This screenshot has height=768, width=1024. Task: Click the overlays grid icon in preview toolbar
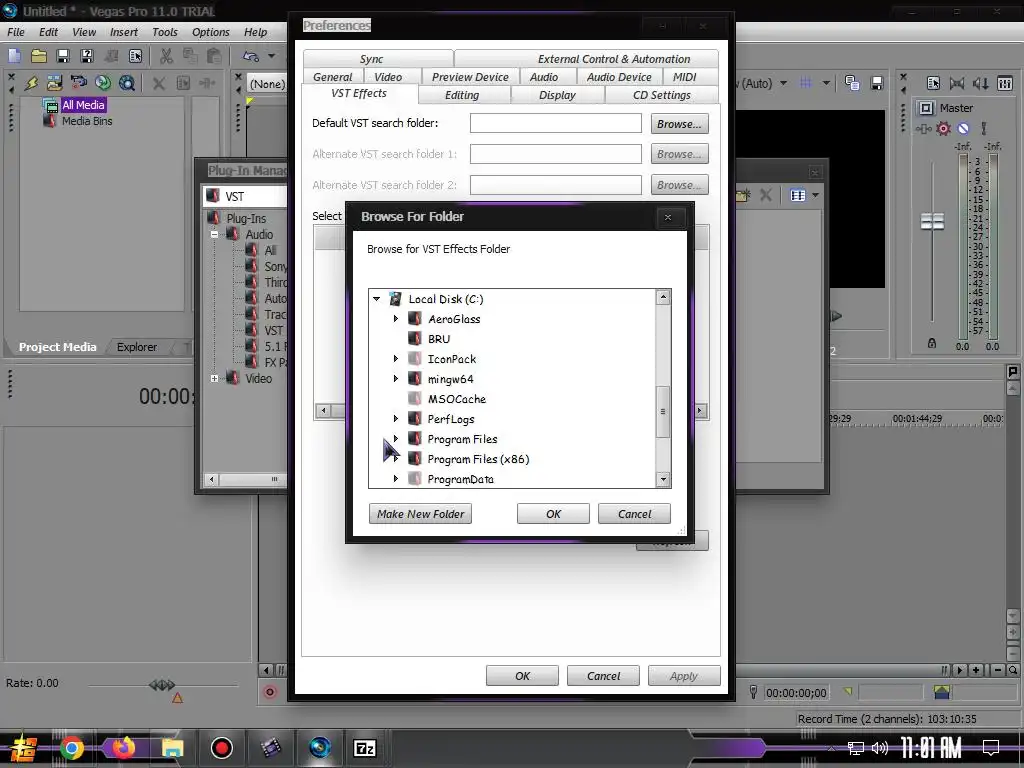click(x=807, y=83)
